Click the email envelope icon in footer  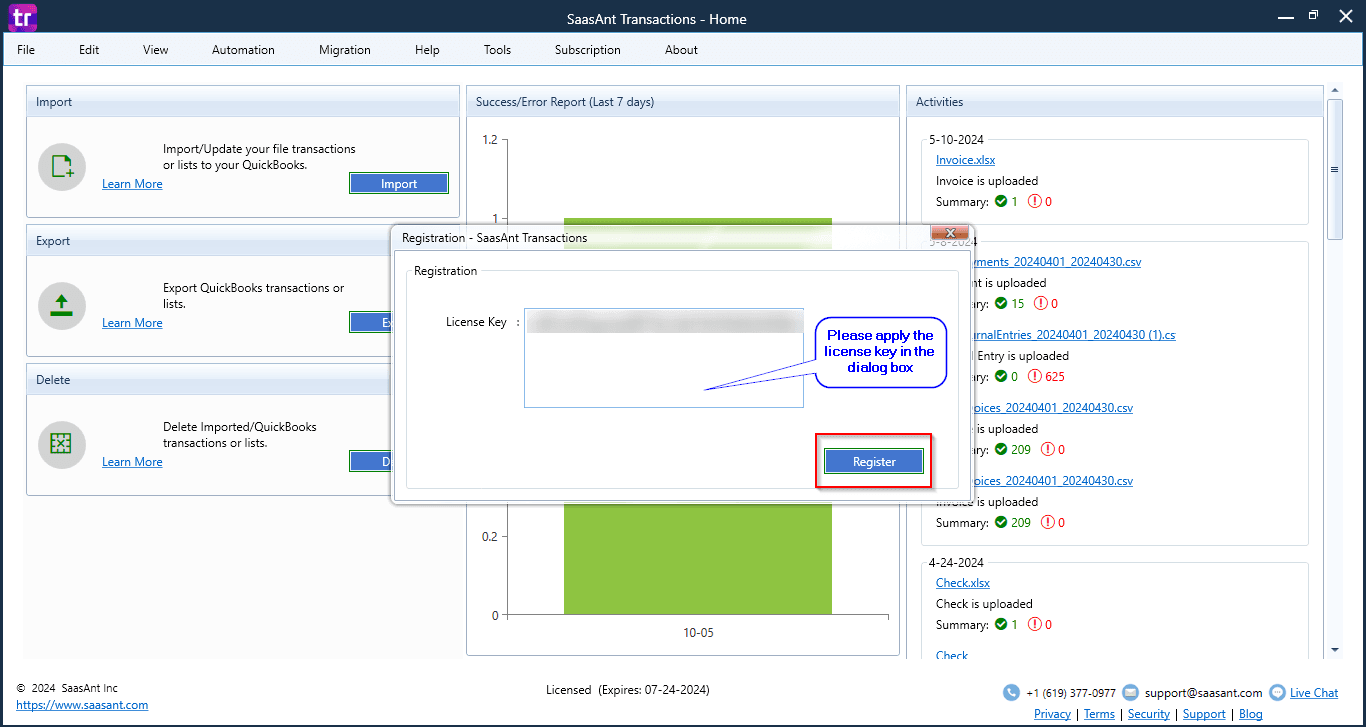1130,692
